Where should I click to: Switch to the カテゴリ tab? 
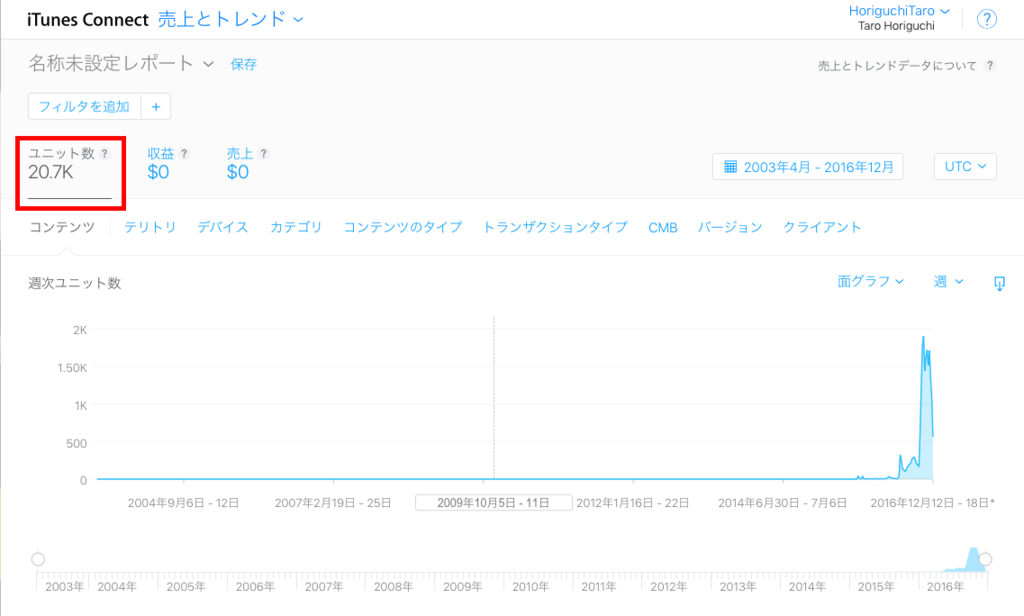click(296, 227)
